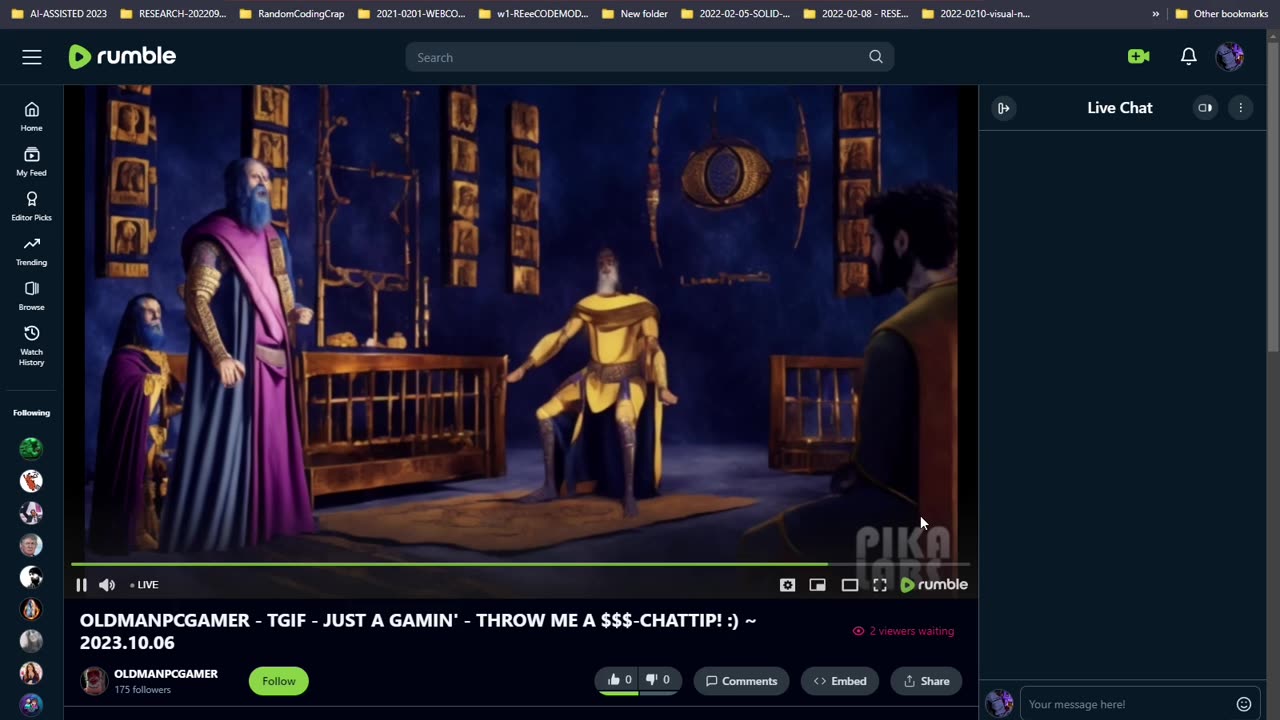Screen dimensions: 1280x720
Task: Like the video with thumbs up
Action: pos(619,680)
